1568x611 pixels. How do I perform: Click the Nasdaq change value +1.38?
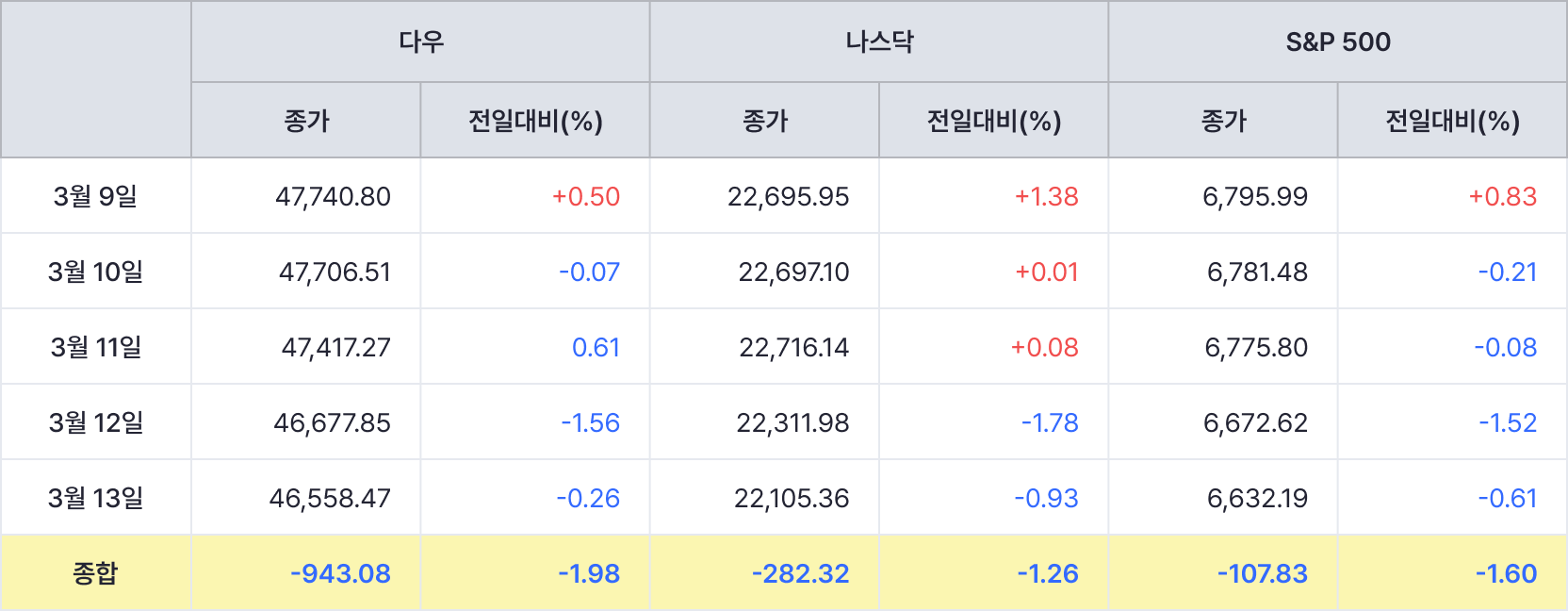[x=1046, y=196]
